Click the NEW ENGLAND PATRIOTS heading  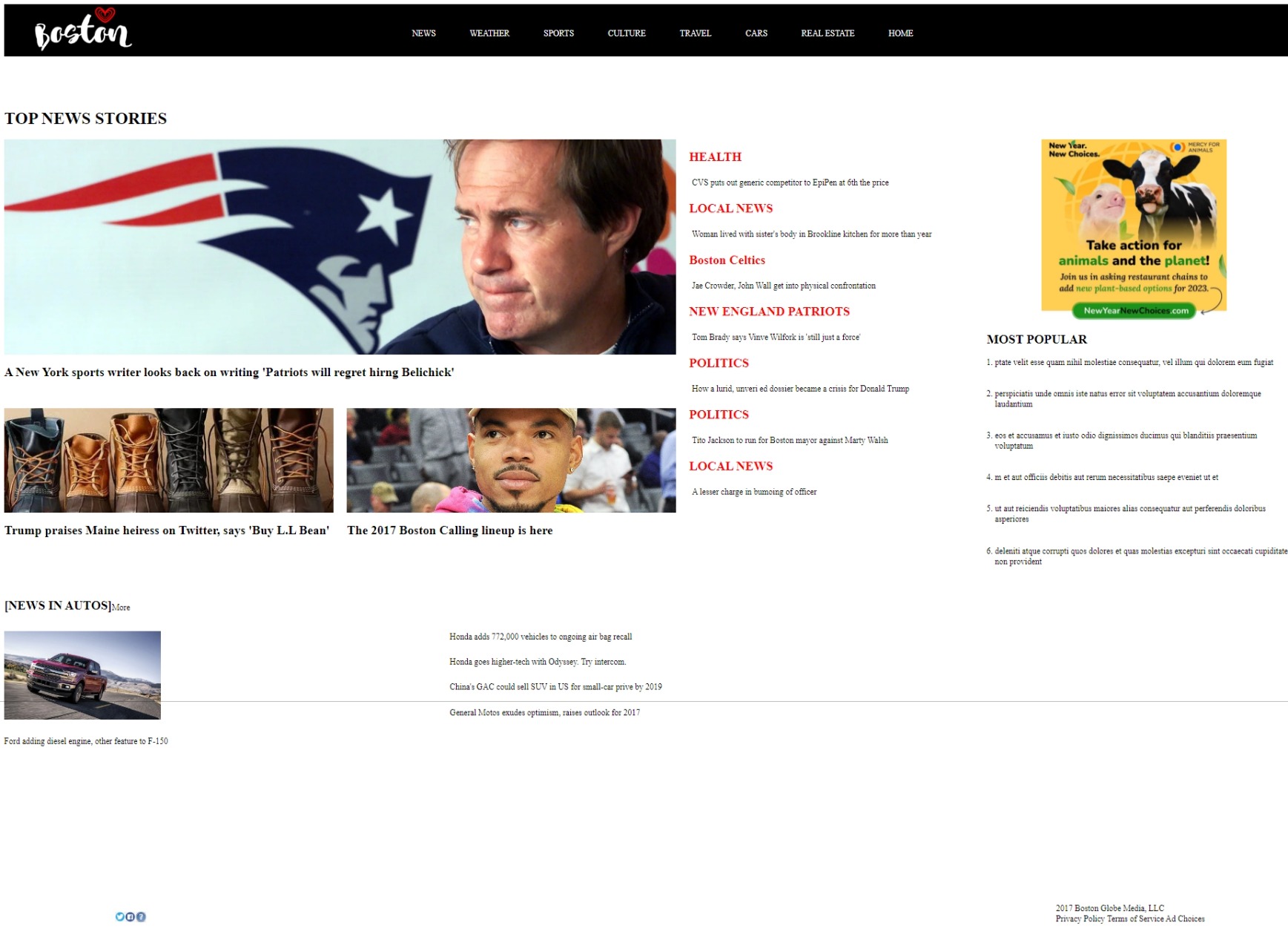pos(769,312)
